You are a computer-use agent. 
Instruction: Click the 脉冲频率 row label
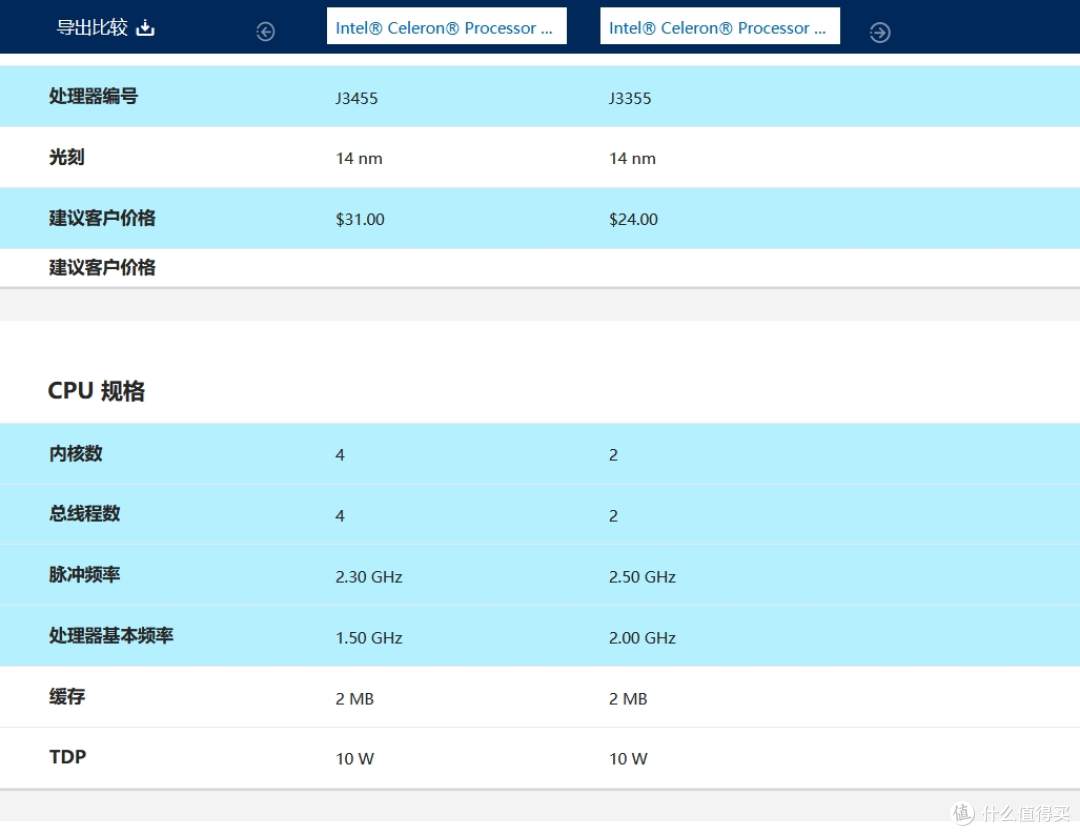pyautogui.click(x=85, y=574)
